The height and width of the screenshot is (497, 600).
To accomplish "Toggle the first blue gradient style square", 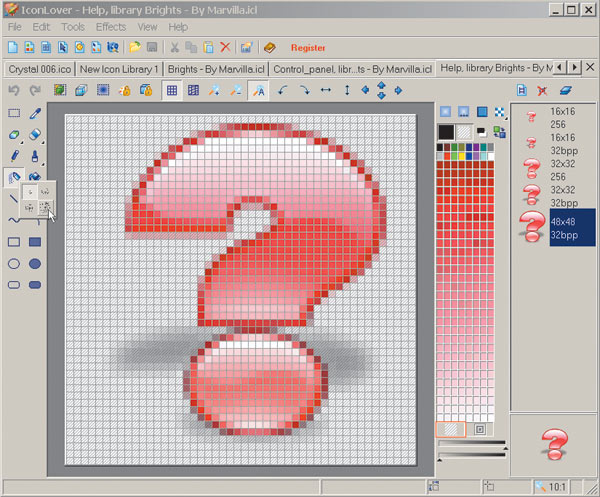I will pos(445,112).
